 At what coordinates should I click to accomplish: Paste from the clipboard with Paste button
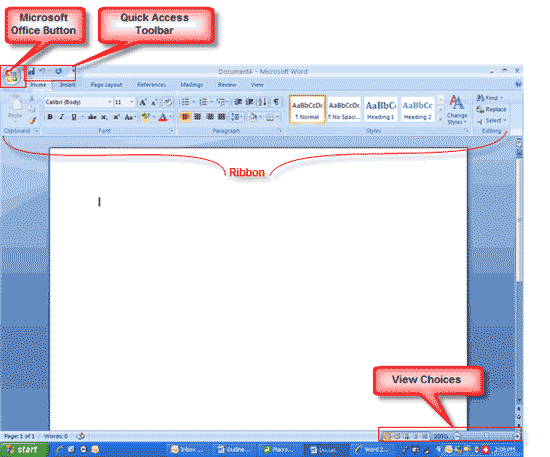coord(15,108)
